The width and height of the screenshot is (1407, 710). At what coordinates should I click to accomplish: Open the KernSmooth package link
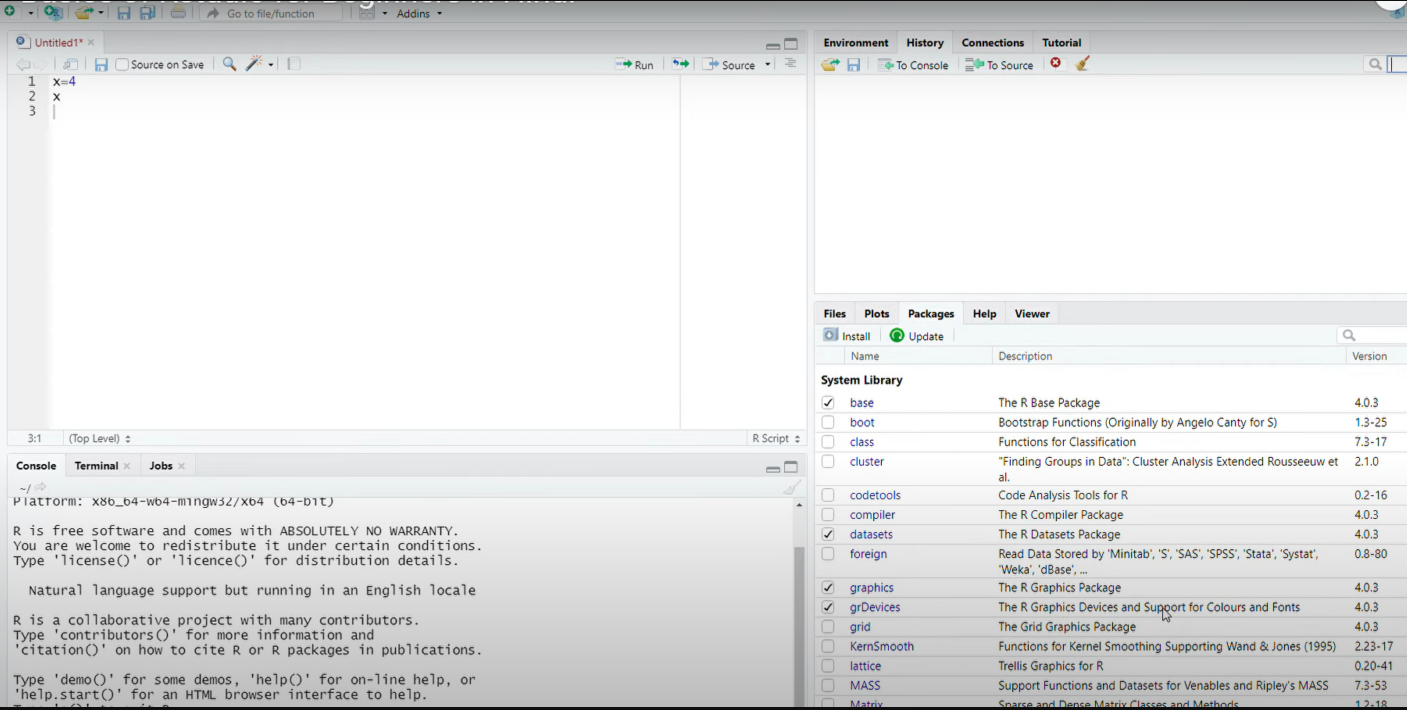(x=882, y=646)
